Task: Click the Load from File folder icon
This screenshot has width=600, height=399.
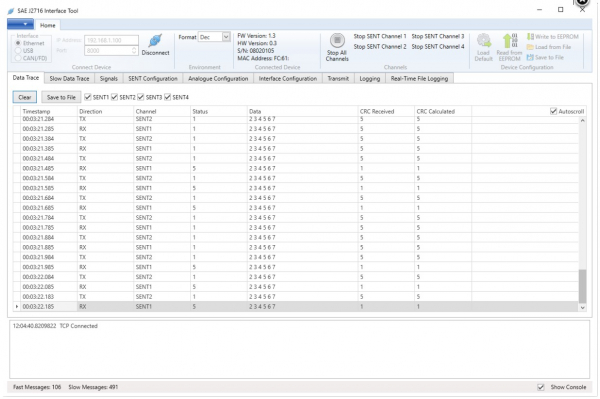Action: click(x=530, y=47)
